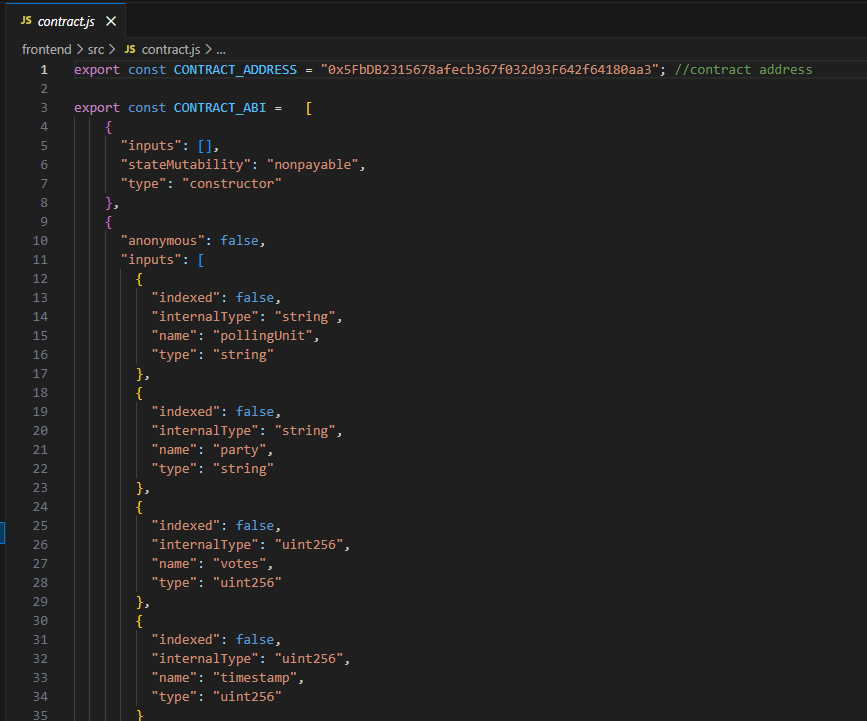Click the closing brace on line 23

[x=139, y=488]
